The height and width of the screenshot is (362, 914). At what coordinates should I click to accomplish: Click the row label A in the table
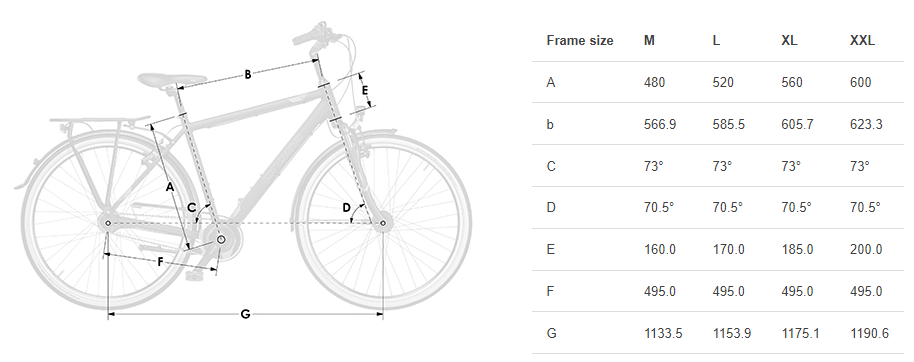(551, 83)
